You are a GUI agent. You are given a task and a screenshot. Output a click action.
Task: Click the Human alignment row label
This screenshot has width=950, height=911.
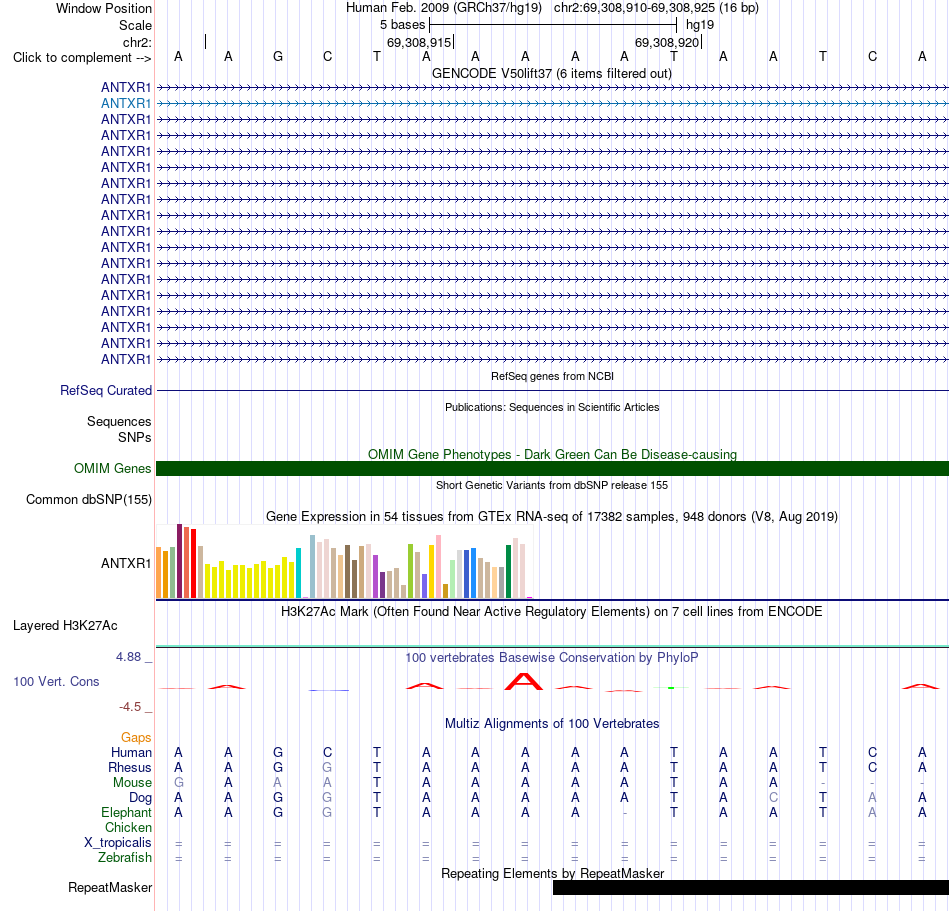[131, 753]
